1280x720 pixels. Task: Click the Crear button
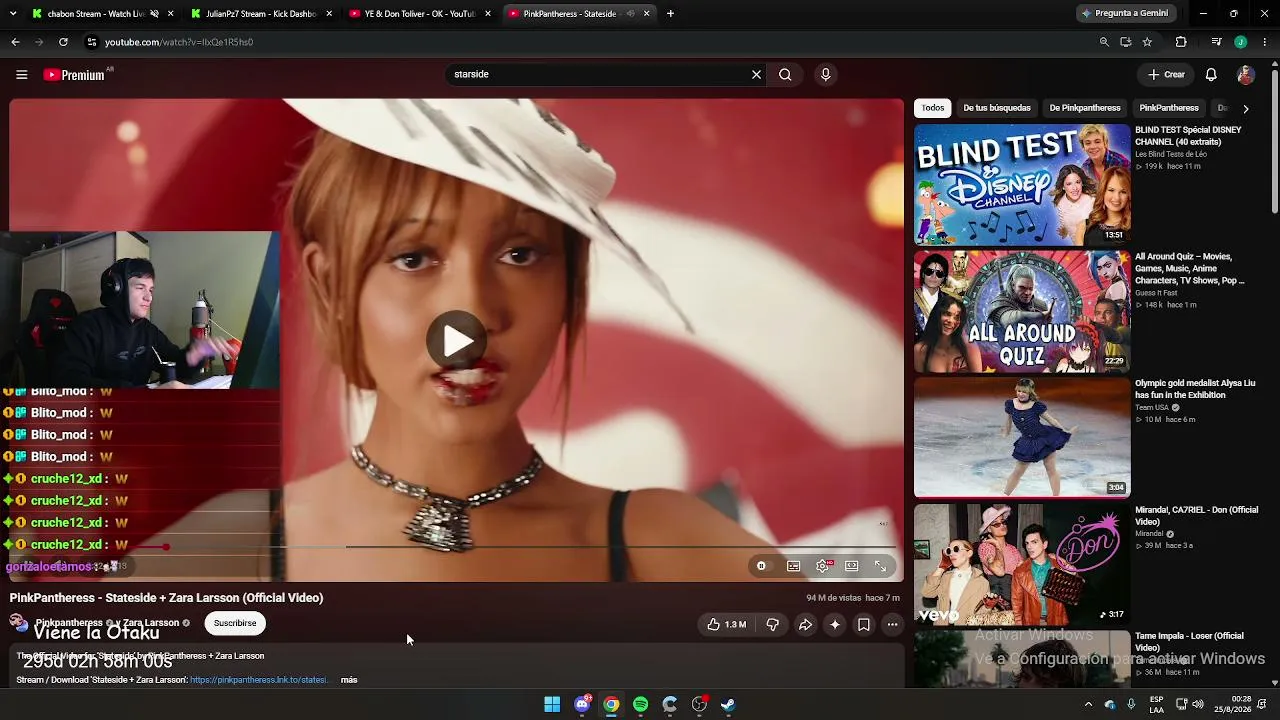click(x=1166, y=75)
